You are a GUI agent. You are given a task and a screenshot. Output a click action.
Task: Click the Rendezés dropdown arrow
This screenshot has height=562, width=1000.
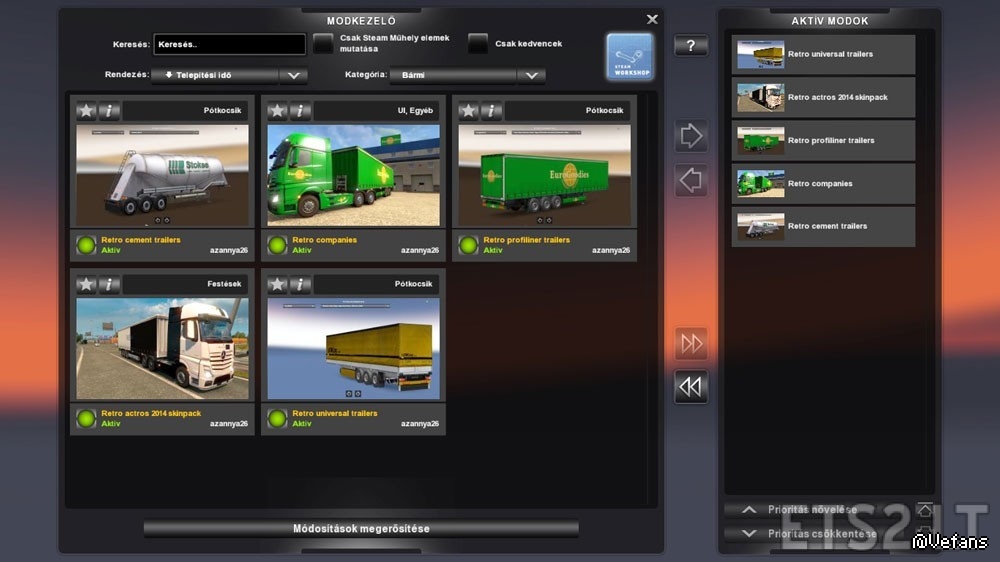[x=293, y=75]
